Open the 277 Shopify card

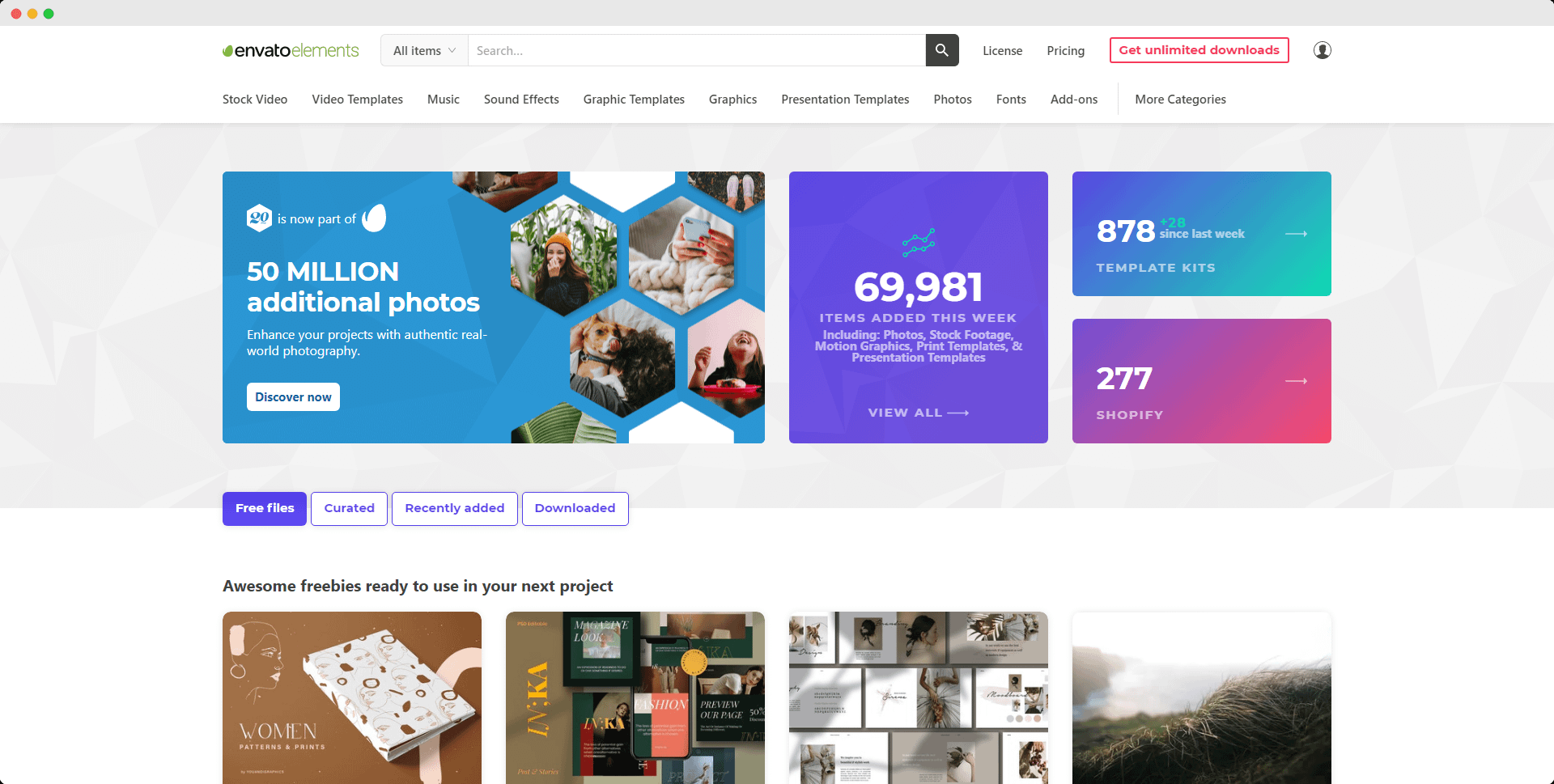pos(1201,381)
